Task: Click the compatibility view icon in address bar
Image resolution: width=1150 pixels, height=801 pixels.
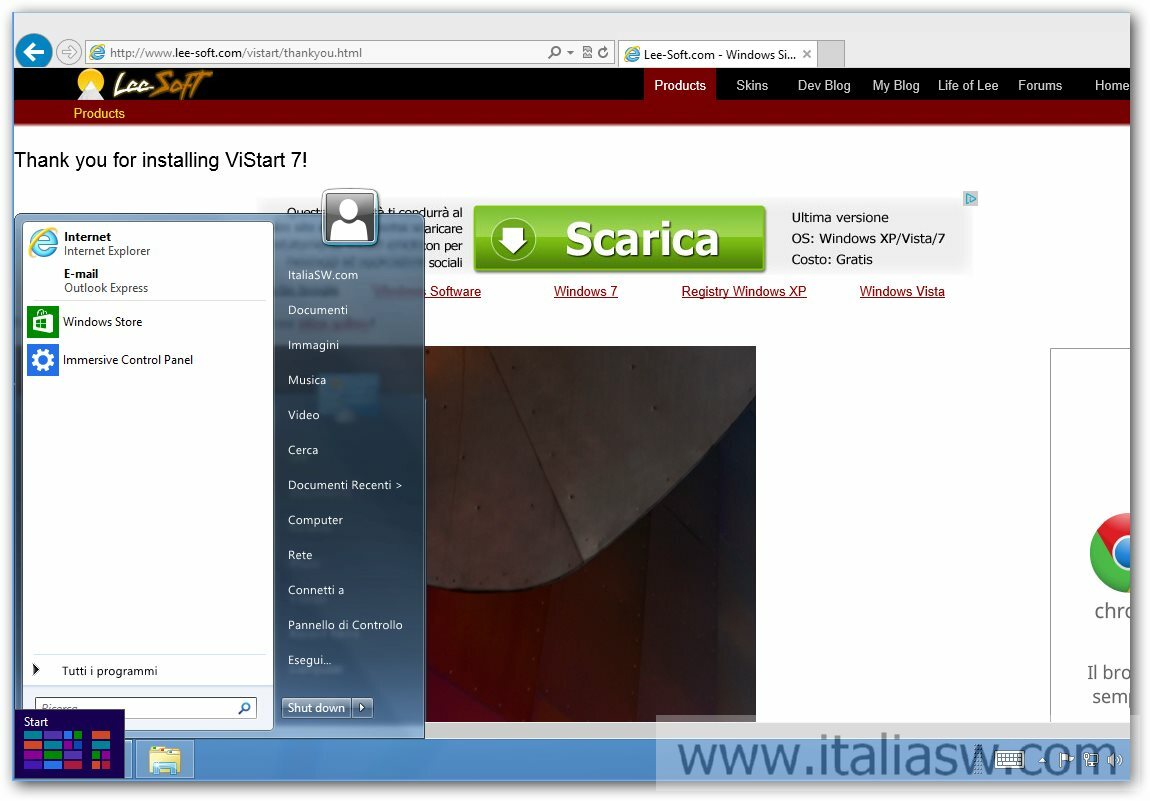Action: point(587,52)
